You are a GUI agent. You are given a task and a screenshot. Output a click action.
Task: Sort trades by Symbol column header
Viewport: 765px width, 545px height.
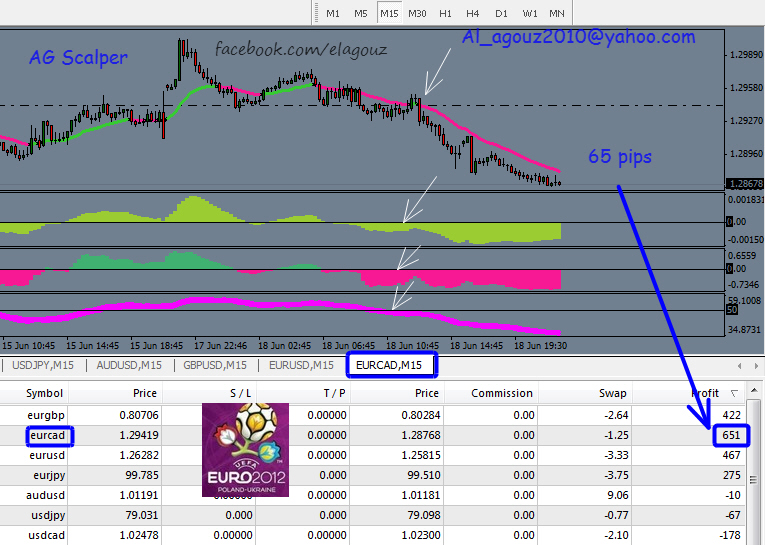pyautogui.click(x=44, y=393)
